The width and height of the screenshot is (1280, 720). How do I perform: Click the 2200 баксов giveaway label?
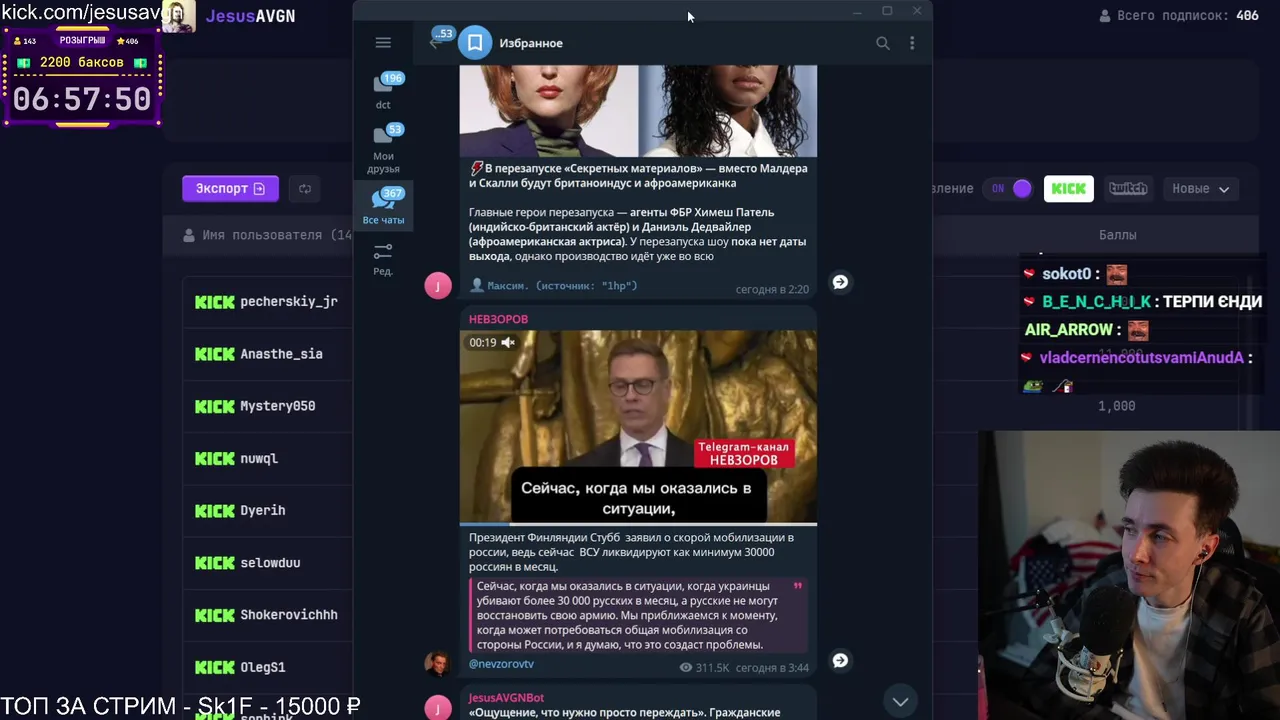click(82, 62)
